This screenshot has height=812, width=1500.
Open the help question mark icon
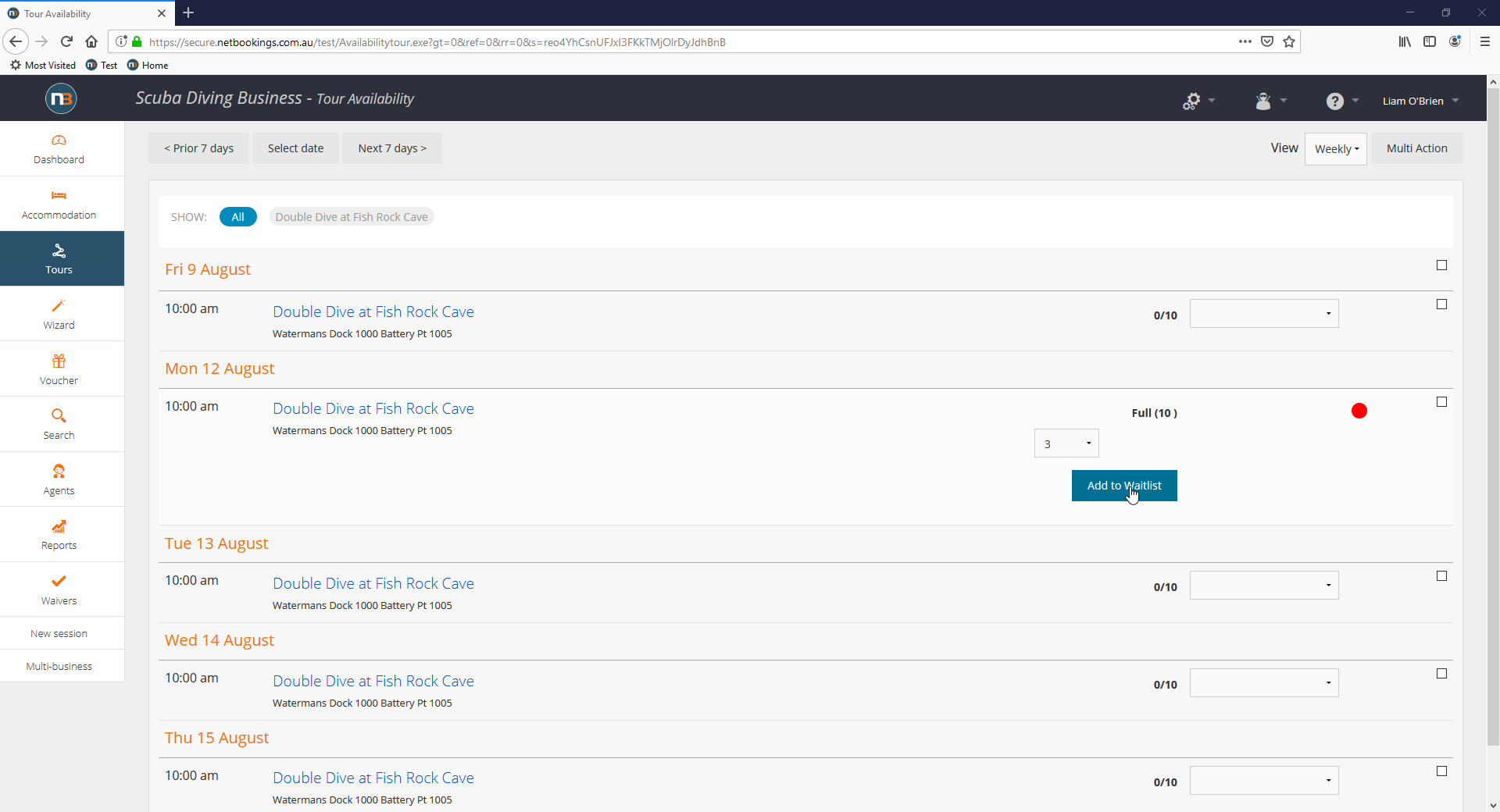tap(1335, 101)
